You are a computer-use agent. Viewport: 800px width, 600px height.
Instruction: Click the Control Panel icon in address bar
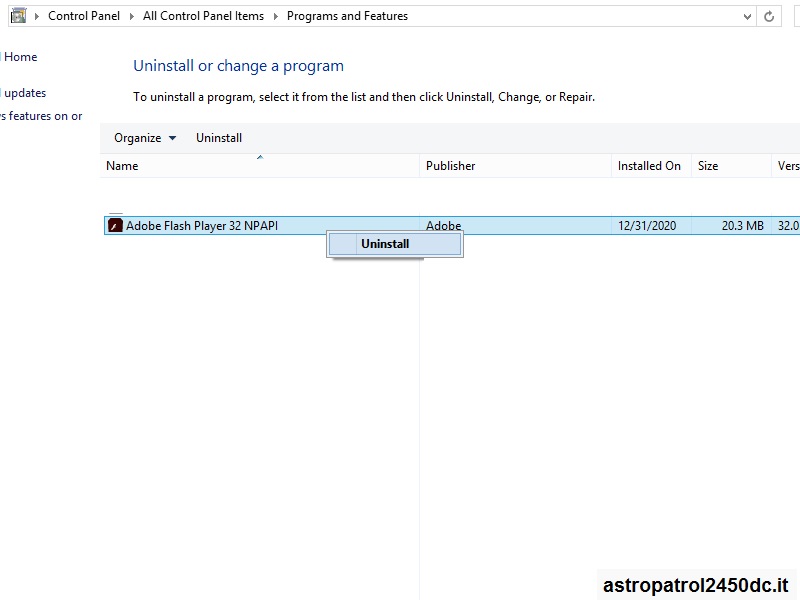coord(18,16)
